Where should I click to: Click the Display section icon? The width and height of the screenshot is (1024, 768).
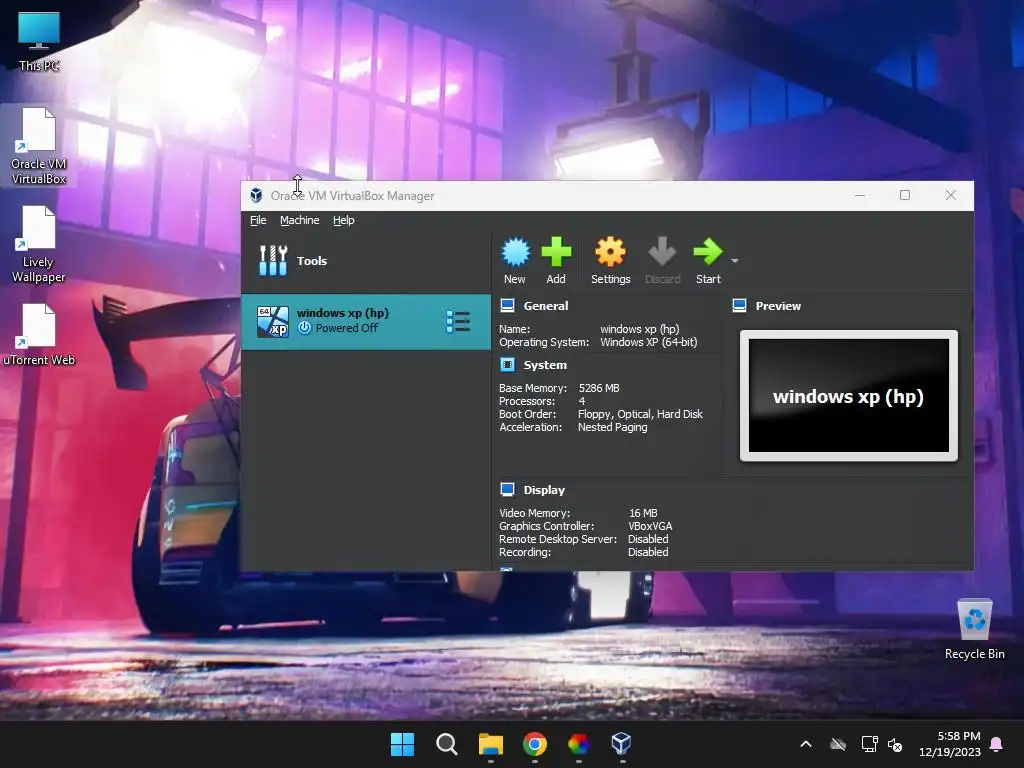point(507,489)
